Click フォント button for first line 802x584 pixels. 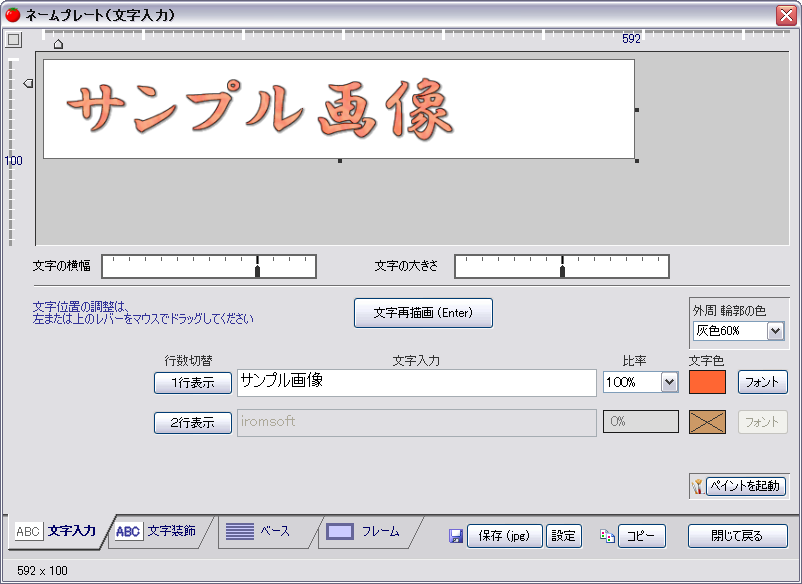pyautogui.click(x=763, y=382)
